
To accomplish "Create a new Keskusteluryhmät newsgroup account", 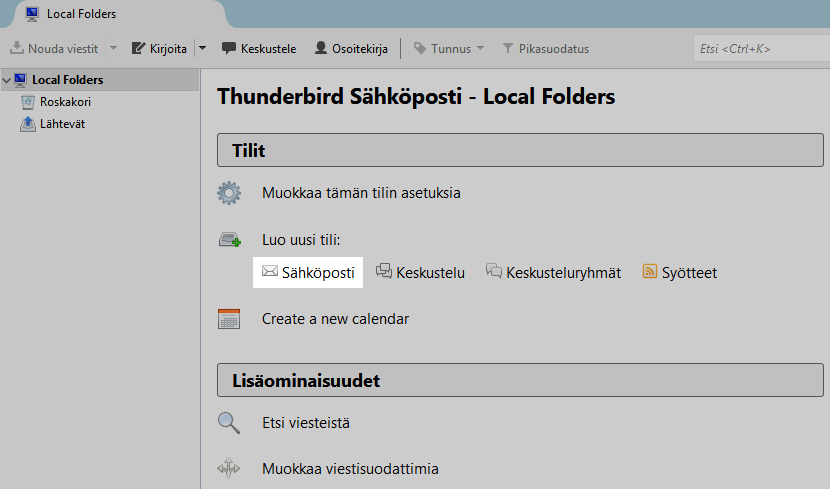I will pyautogui.click(x=553, y=273).
